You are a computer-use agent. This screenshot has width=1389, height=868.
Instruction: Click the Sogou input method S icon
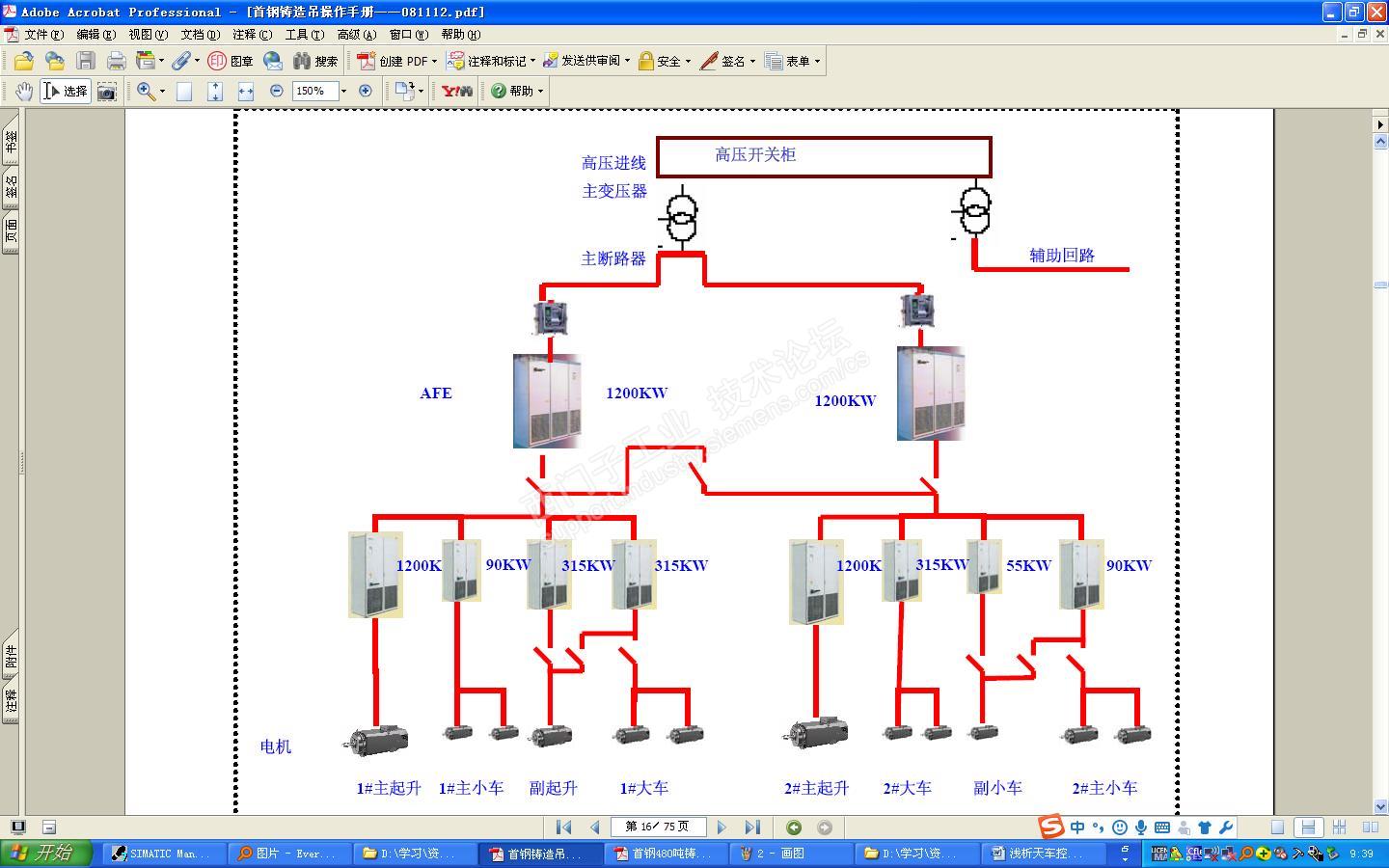(1050, 827)
